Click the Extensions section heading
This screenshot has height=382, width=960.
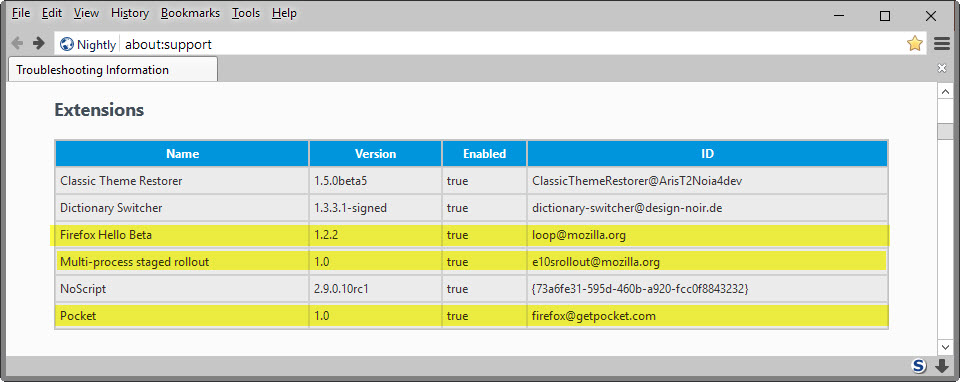[x=99, y=110]
